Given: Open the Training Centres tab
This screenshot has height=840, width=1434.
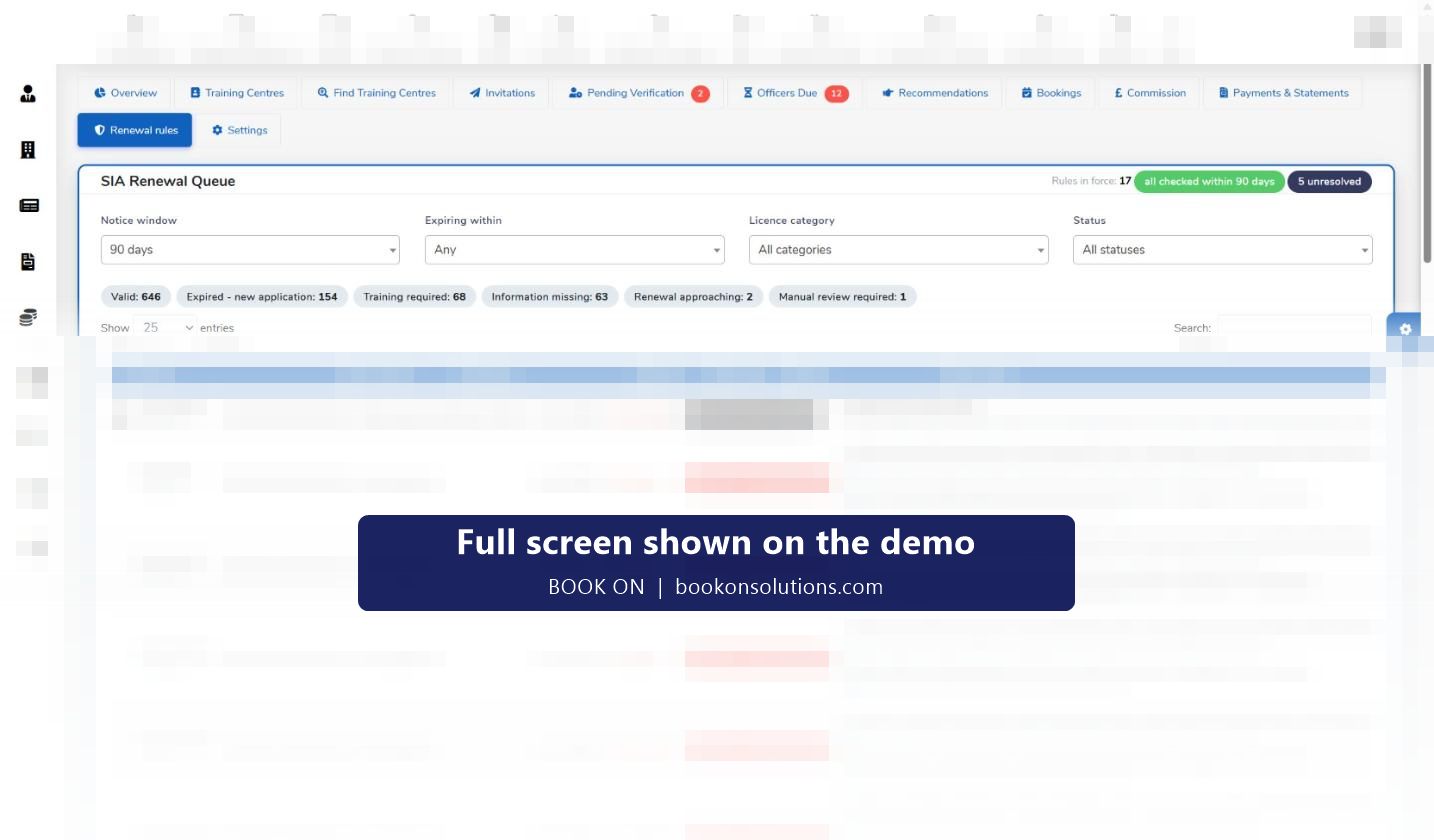Looking at the screenshot, I should [x=237, y=93].
